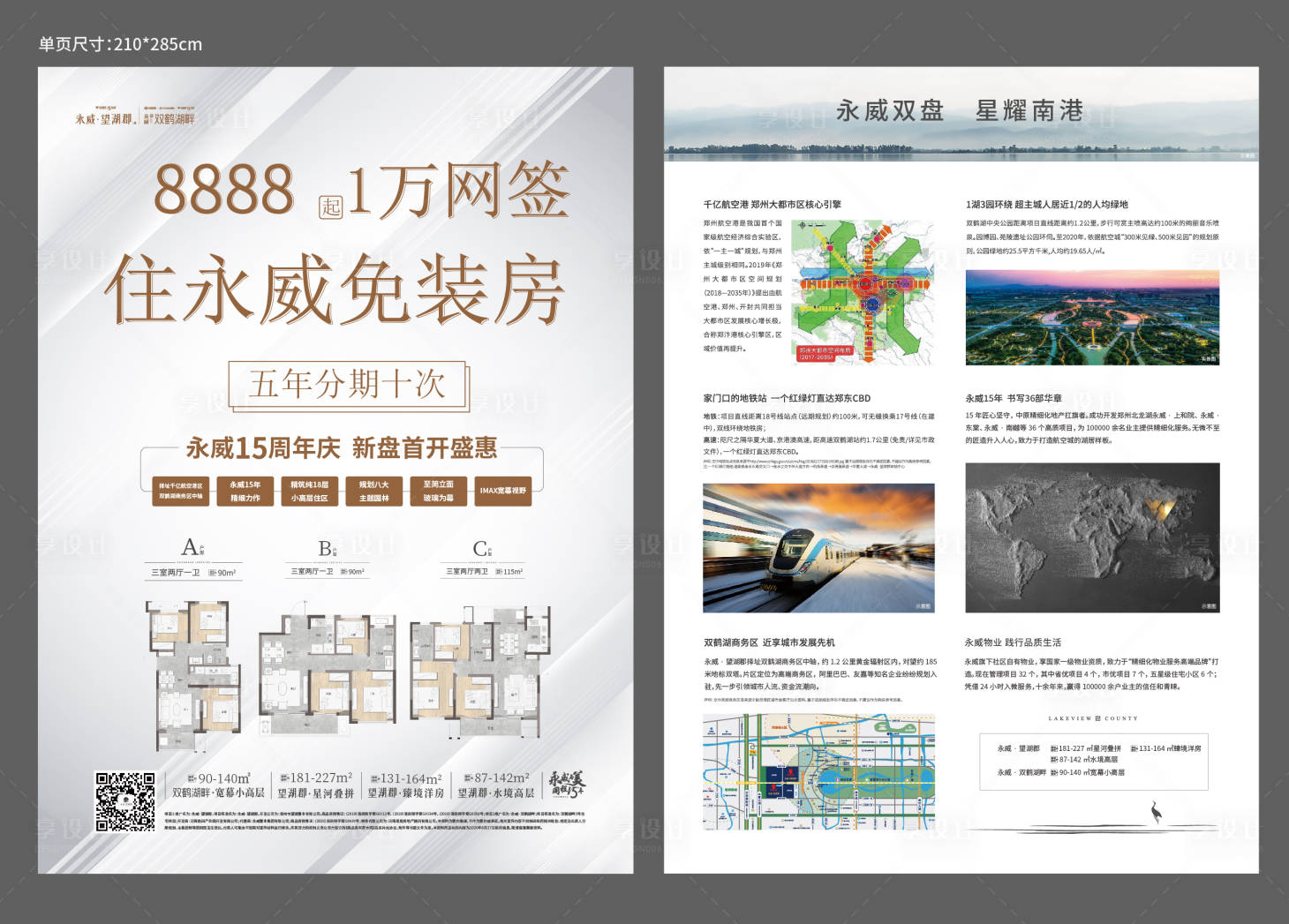Image resolution: width=1289 pixels, height=924 pixels.
Task: Click the aerial night park photo
Action: point(1092,318)
